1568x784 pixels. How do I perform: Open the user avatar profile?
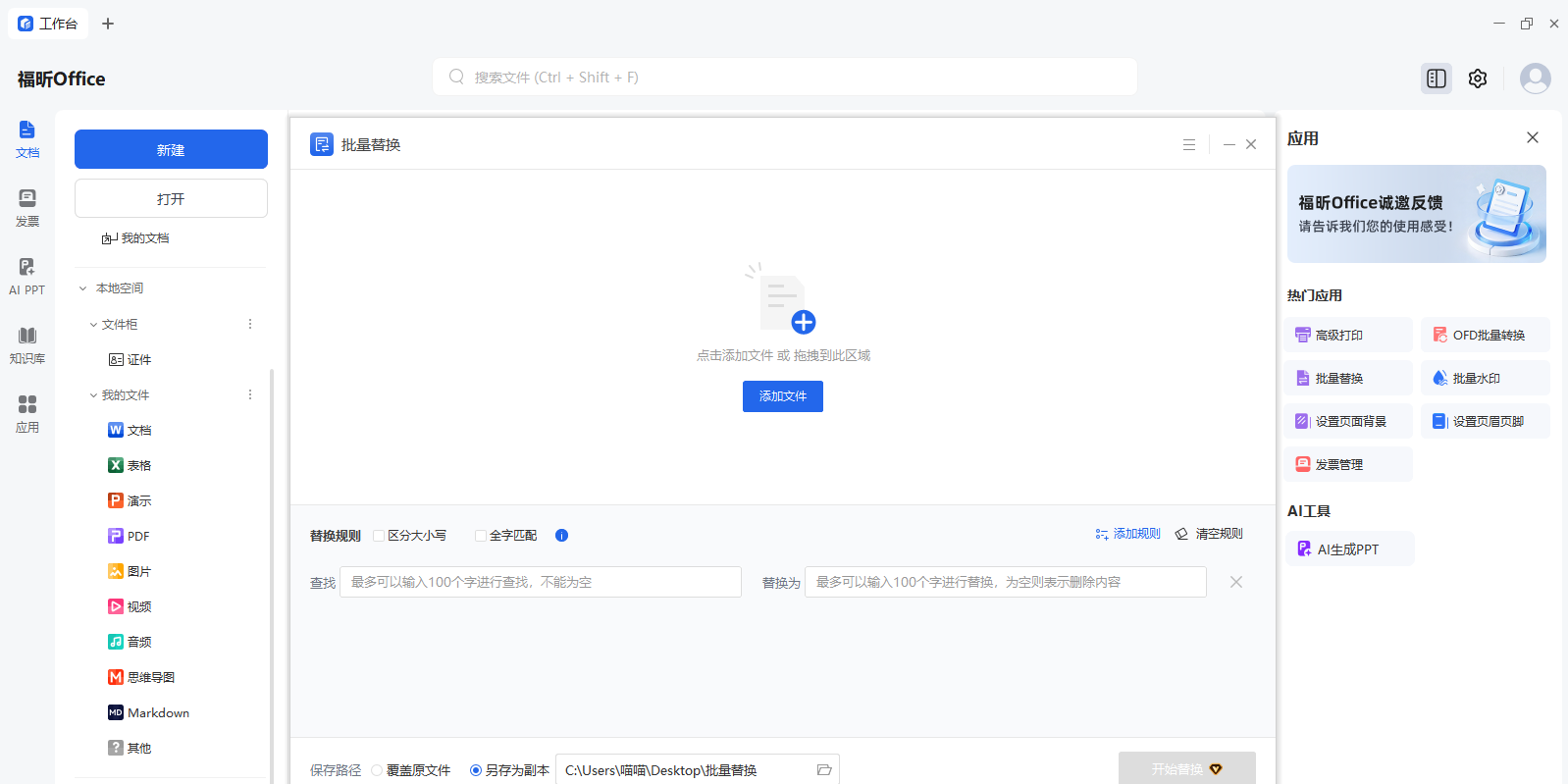[1536, 78]
